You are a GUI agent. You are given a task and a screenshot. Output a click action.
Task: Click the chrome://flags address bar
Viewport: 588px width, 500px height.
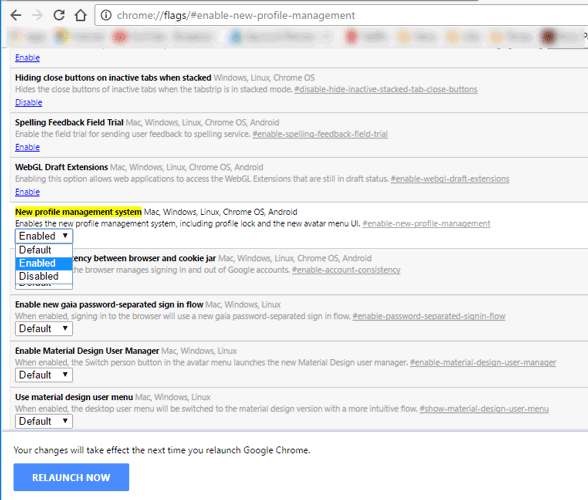pyautogui.click(x=341, y=15)
